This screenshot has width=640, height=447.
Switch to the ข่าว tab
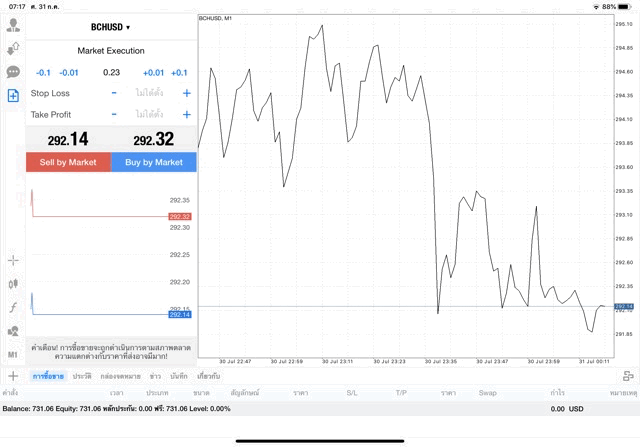156,376
